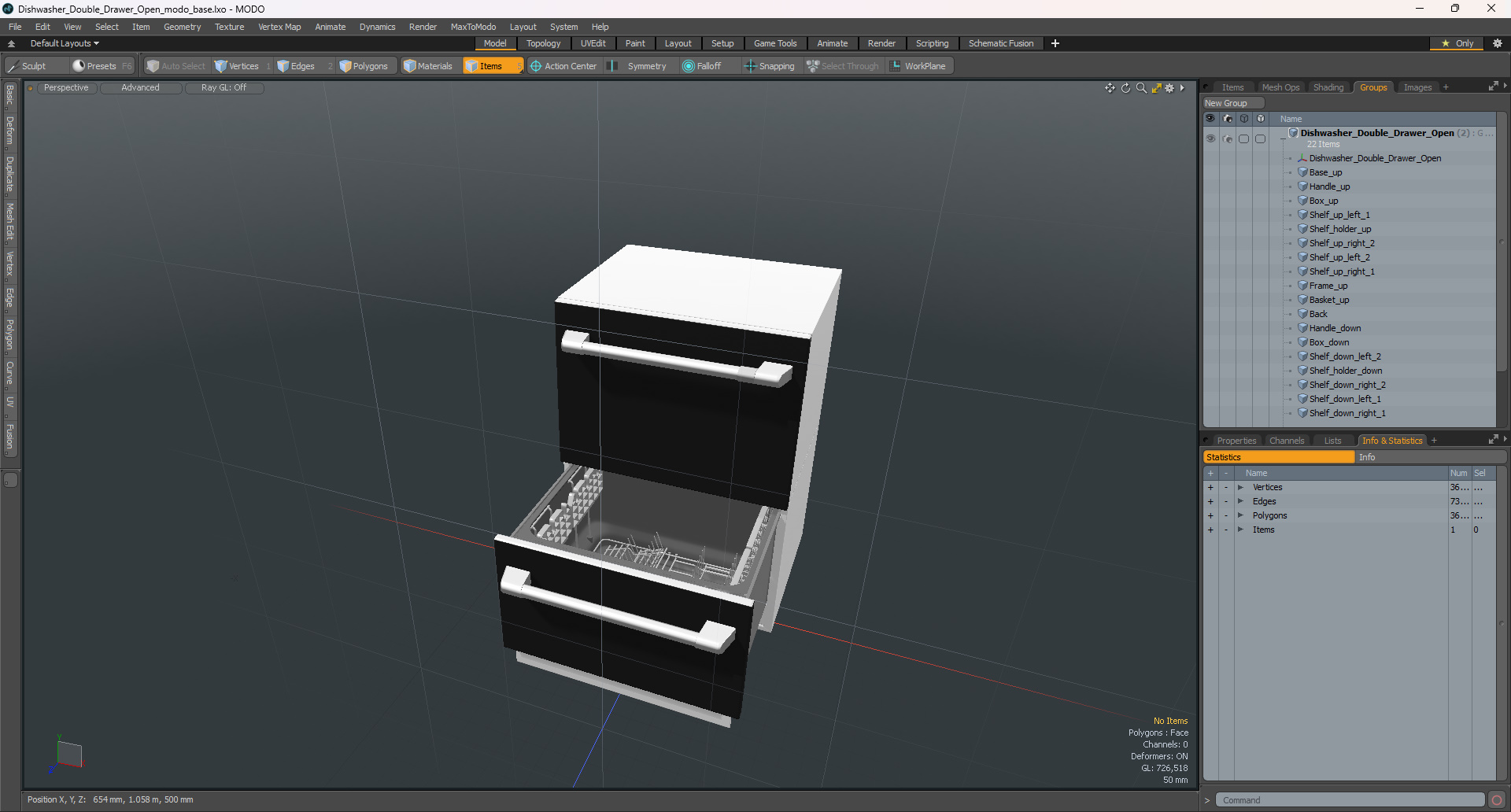1511x812 pixels.
Task: Click the viewport zoom magnifier icon
Action: tap(1141, 88)
